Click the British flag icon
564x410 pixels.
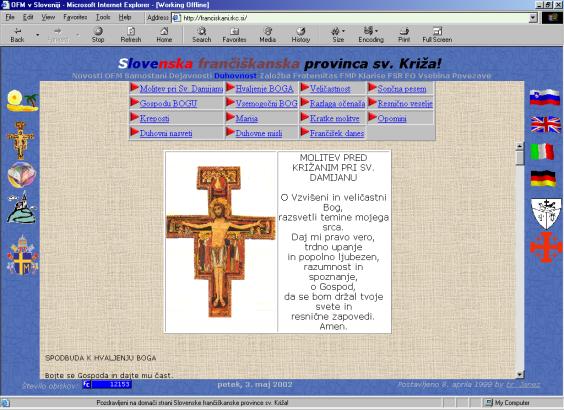546,124
